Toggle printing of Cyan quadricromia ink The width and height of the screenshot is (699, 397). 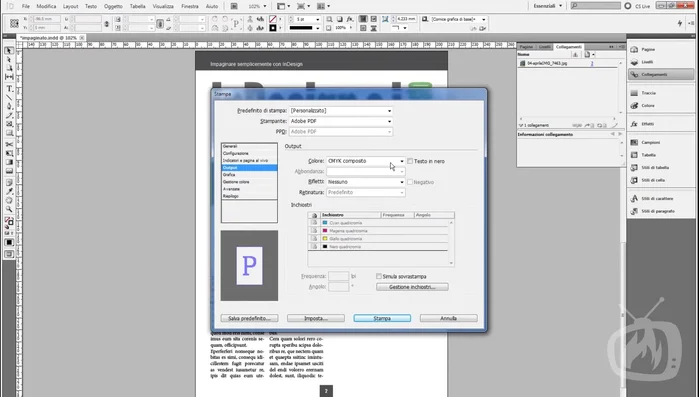pos(314,223)
